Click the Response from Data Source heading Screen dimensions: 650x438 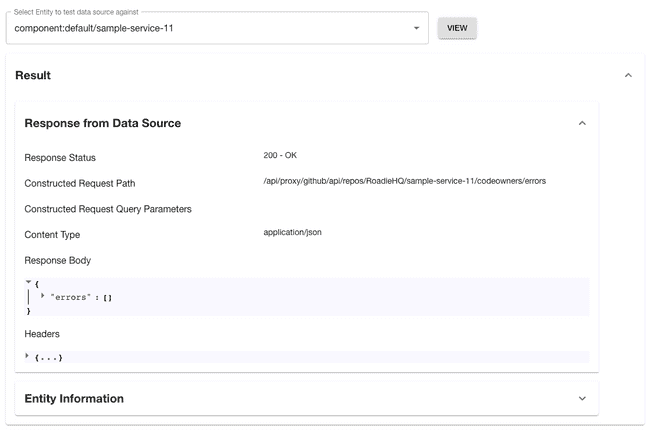click(x=102, y=123)
